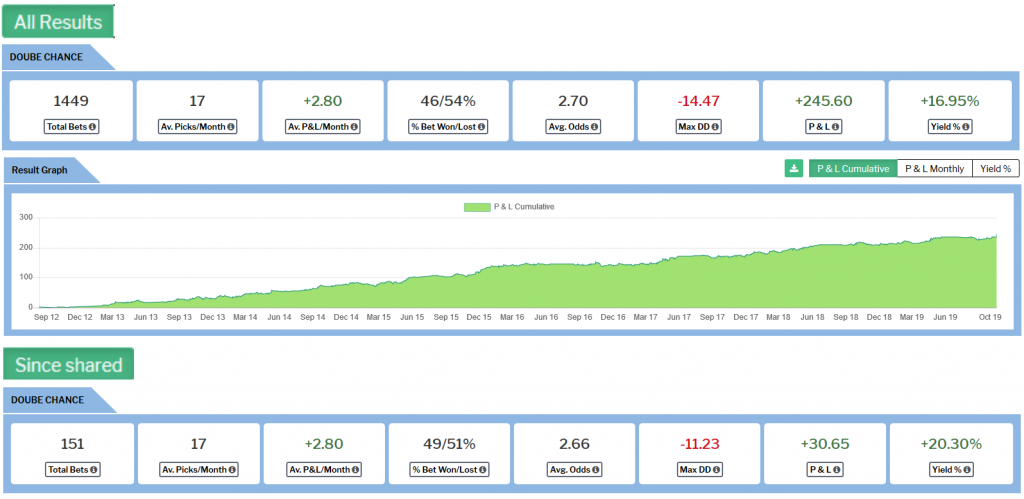This screenshot has height=499, width=1024.
Task: Click info icon beside Av. P&L/Month in All Results
Action: click(356, 127)
